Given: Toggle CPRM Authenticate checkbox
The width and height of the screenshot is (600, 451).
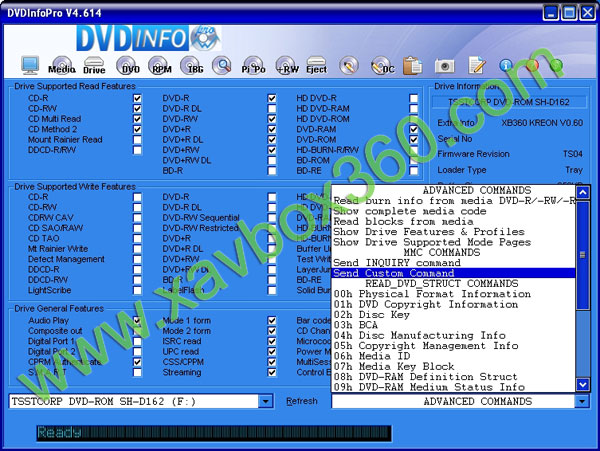Looking at the screenshot, I should pos(137,361).
